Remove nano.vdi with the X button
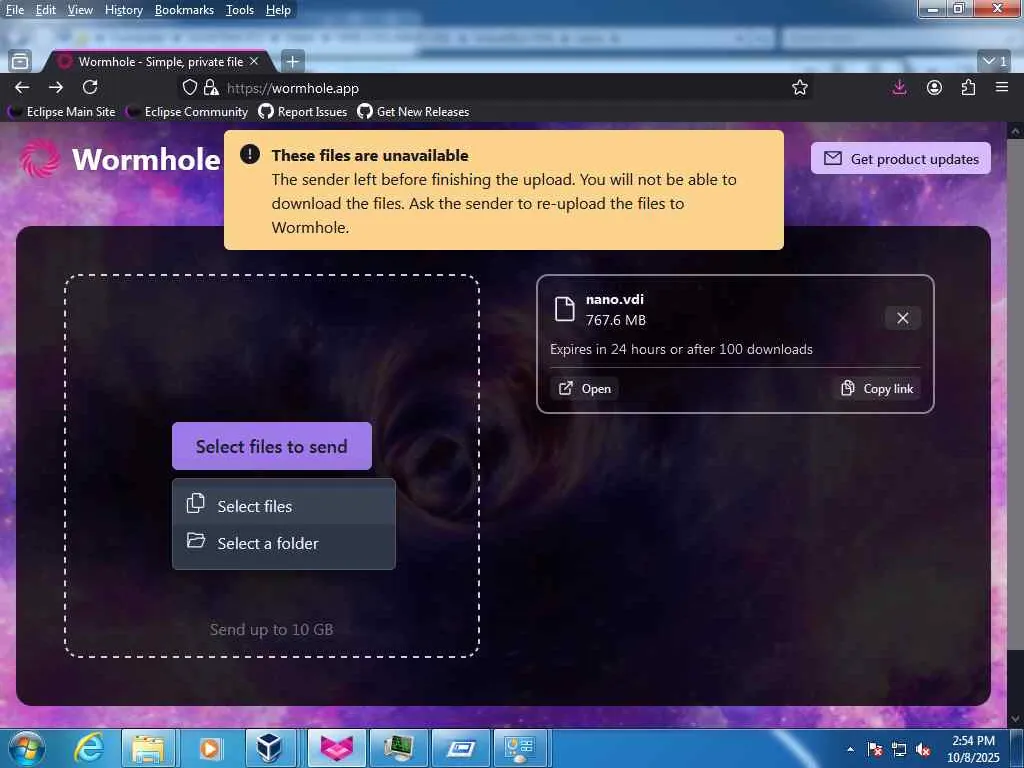Screen dimensions: 1024x768 pos(903,318)
